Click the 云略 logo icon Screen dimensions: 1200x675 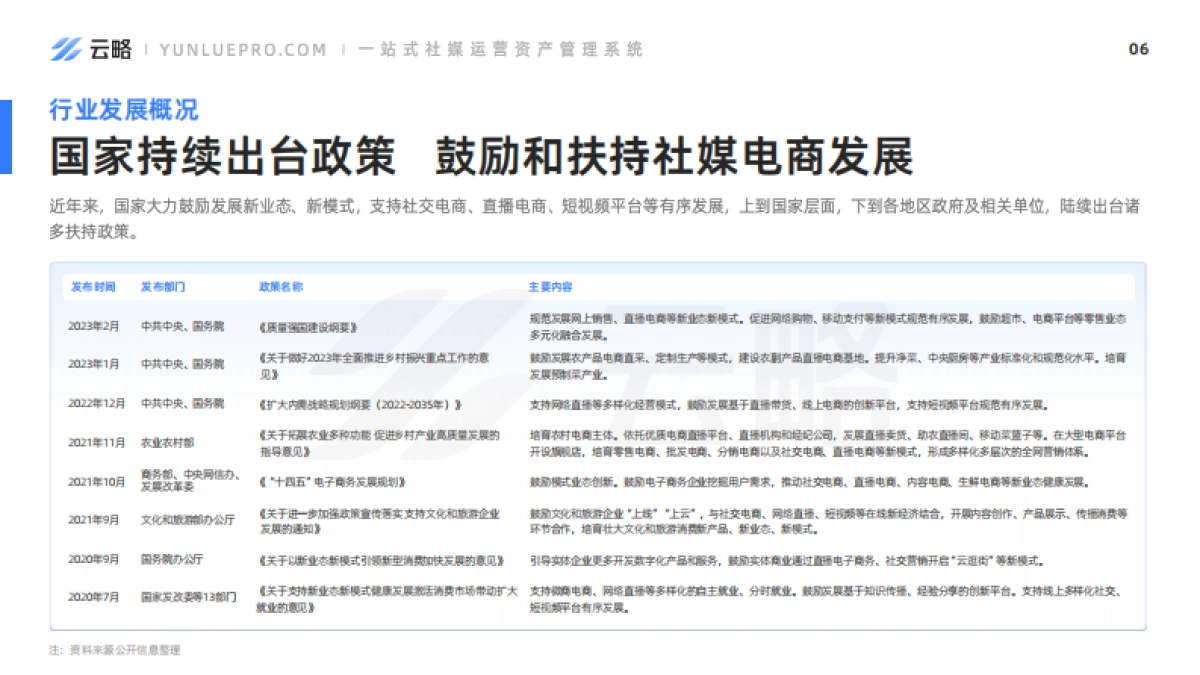click(66, 46)
